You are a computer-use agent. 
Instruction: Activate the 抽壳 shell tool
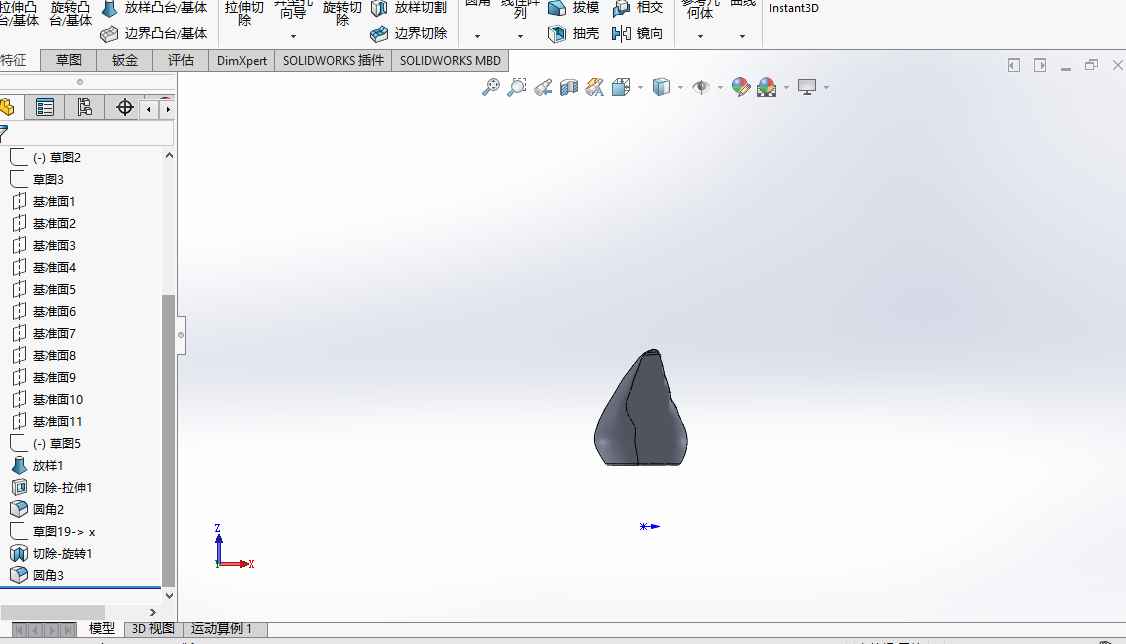(573, 34)
